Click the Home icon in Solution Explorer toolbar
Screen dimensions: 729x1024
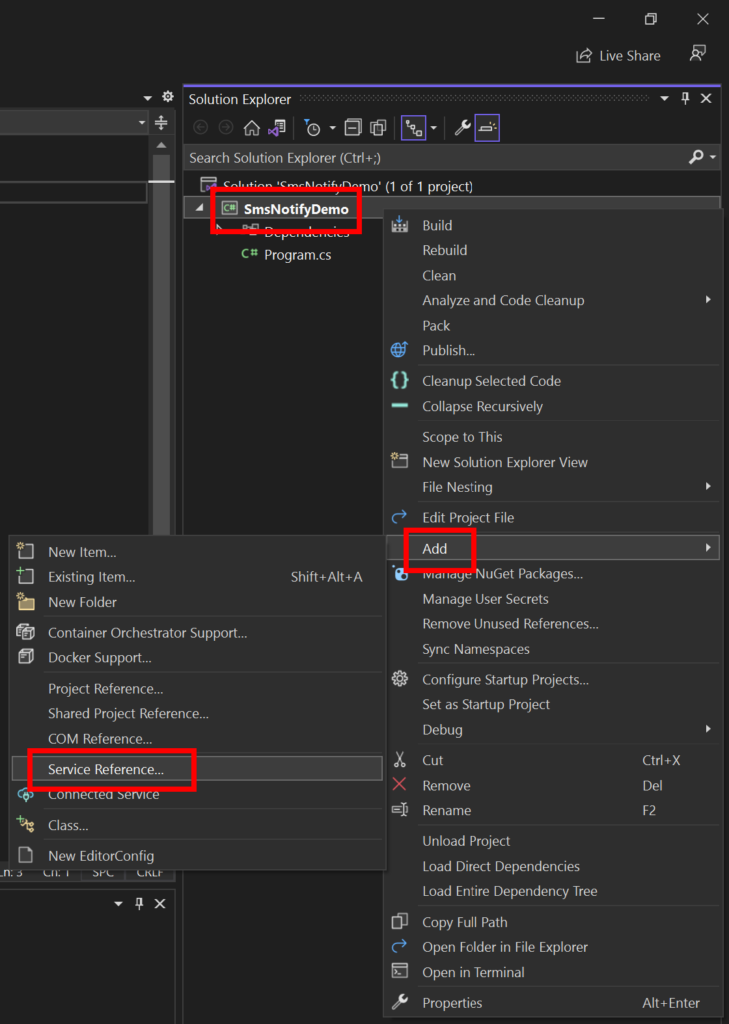coord(252,128)
